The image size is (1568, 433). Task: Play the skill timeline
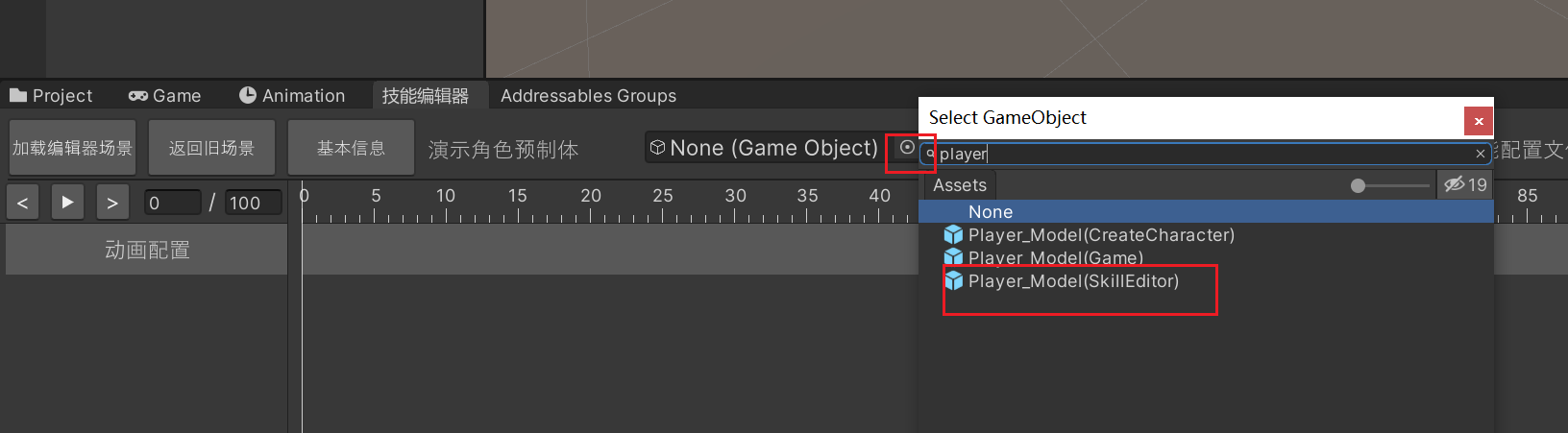[67, 203]
